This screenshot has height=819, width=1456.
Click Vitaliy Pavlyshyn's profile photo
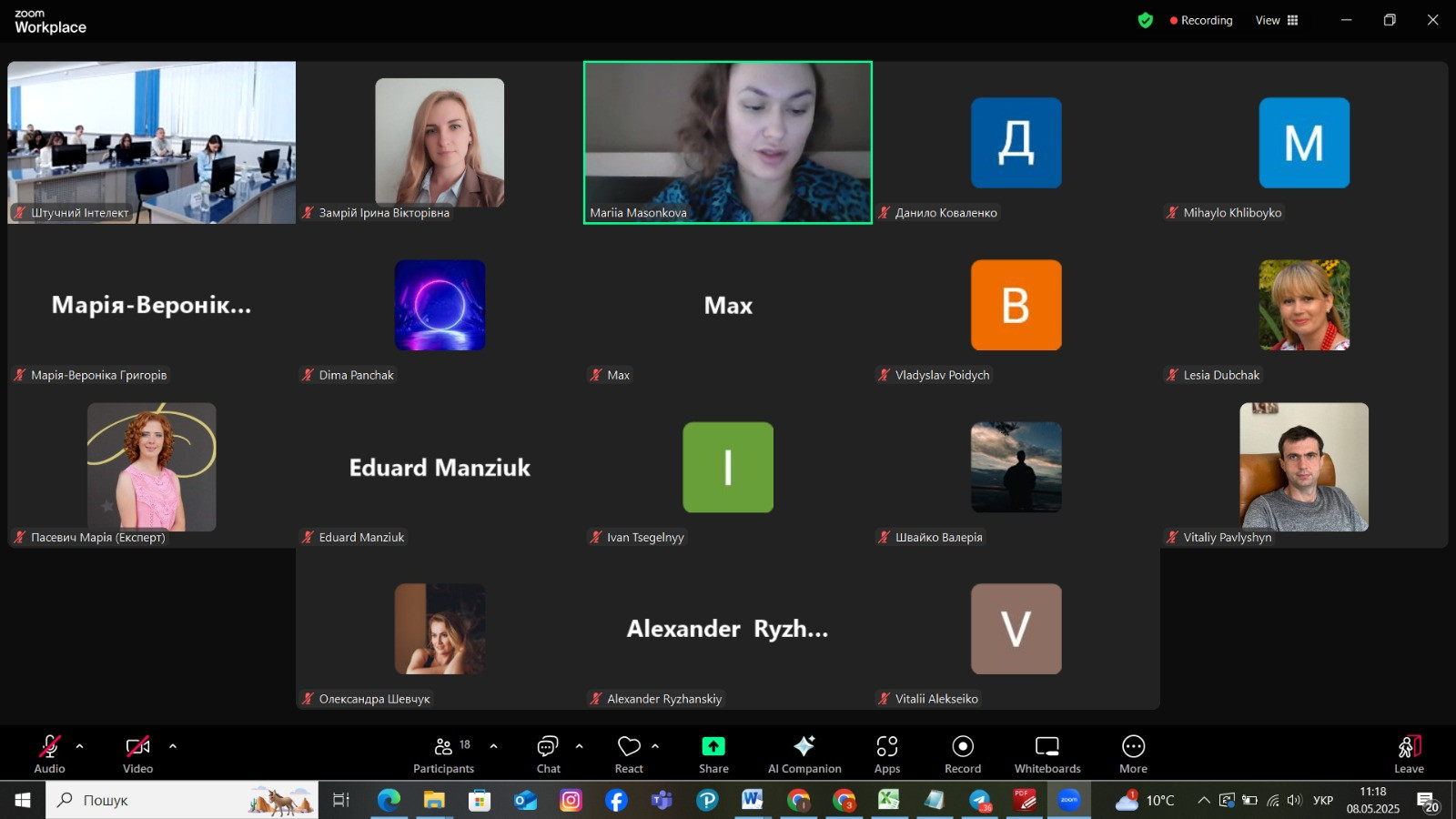(1304, 467)
